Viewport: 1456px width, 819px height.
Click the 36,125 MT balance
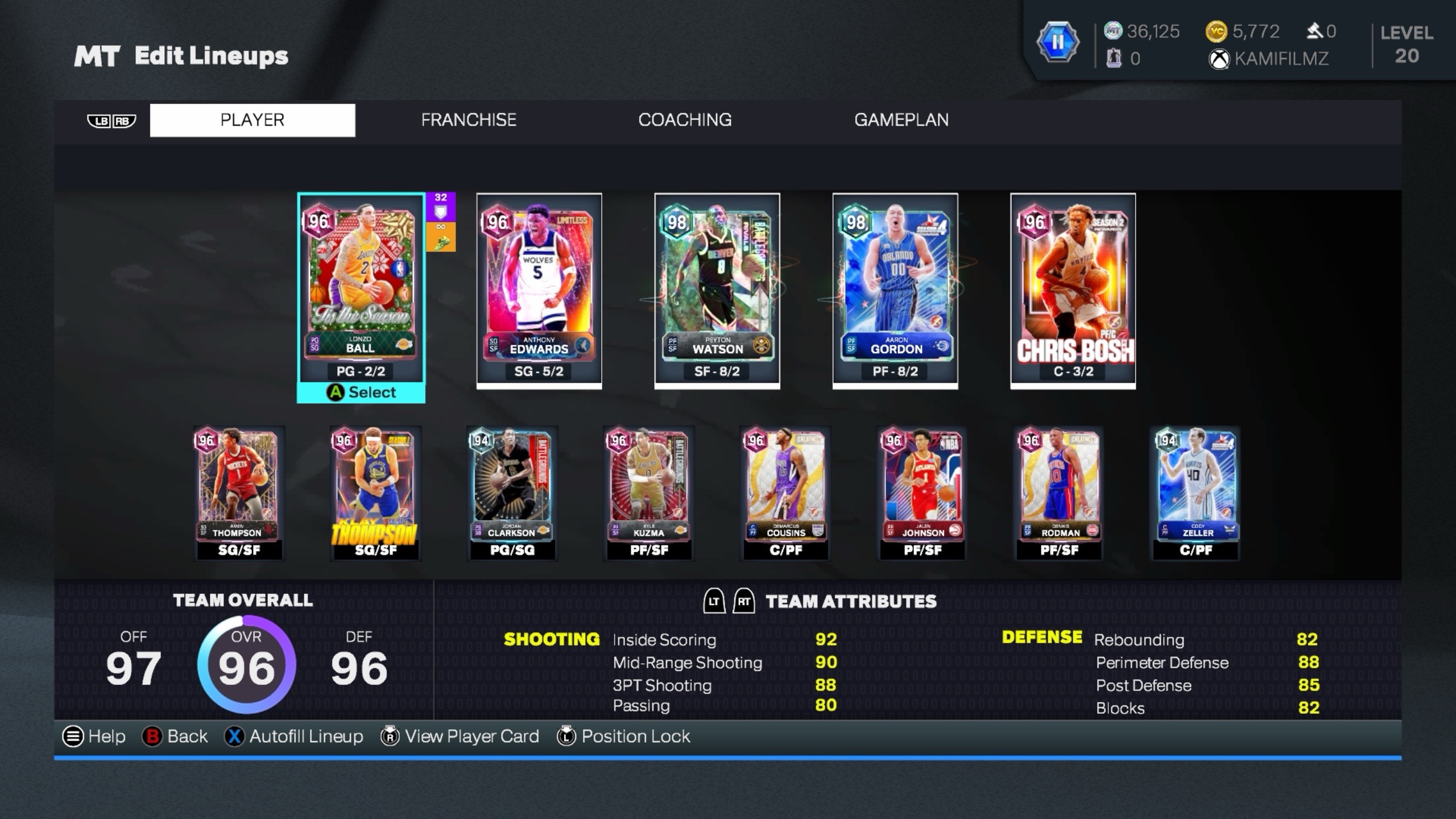point(1153,31)
